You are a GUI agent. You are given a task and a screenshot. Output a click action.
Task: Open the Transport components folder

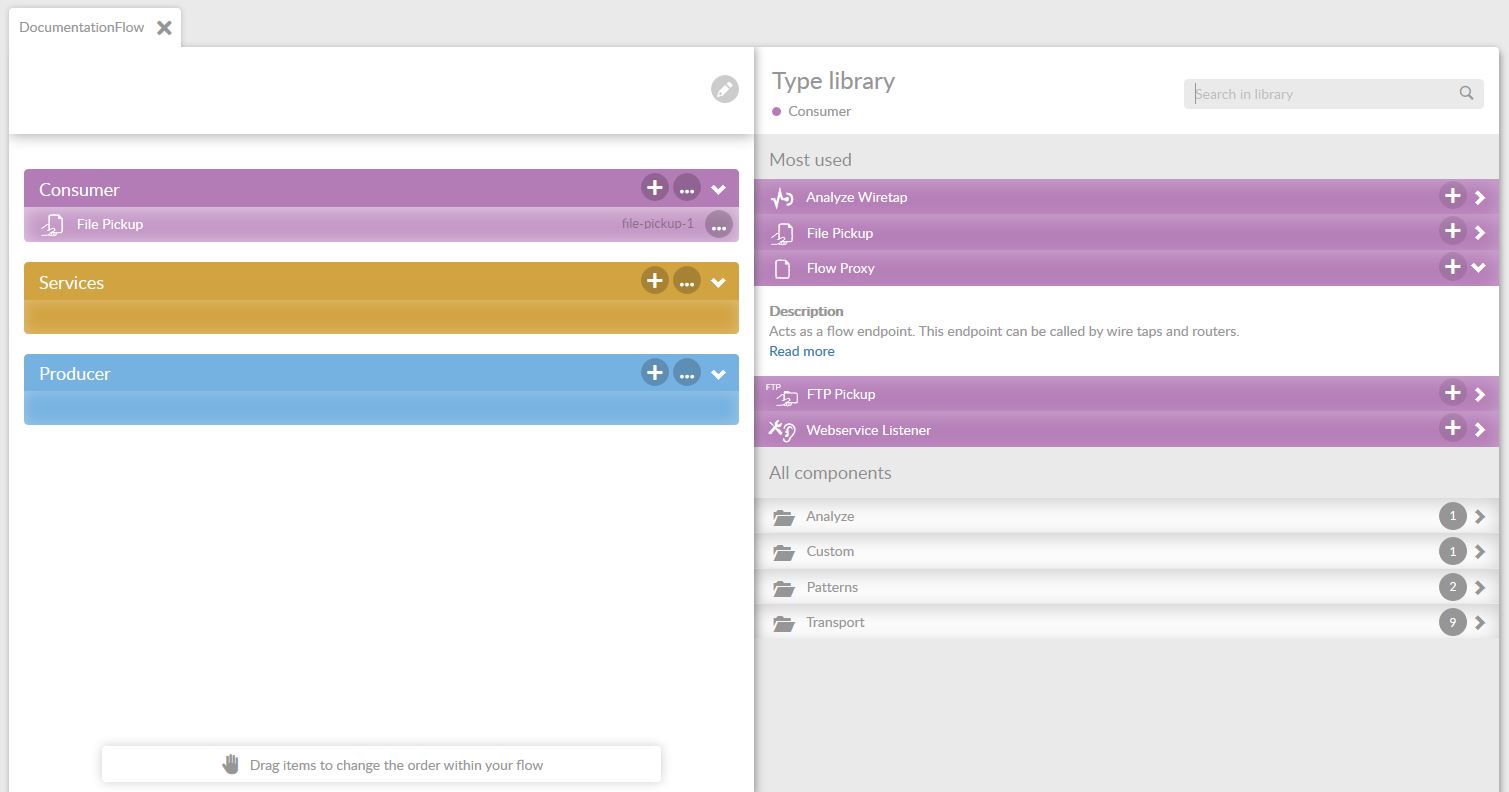pyautogui.click(x=835, y=622)
